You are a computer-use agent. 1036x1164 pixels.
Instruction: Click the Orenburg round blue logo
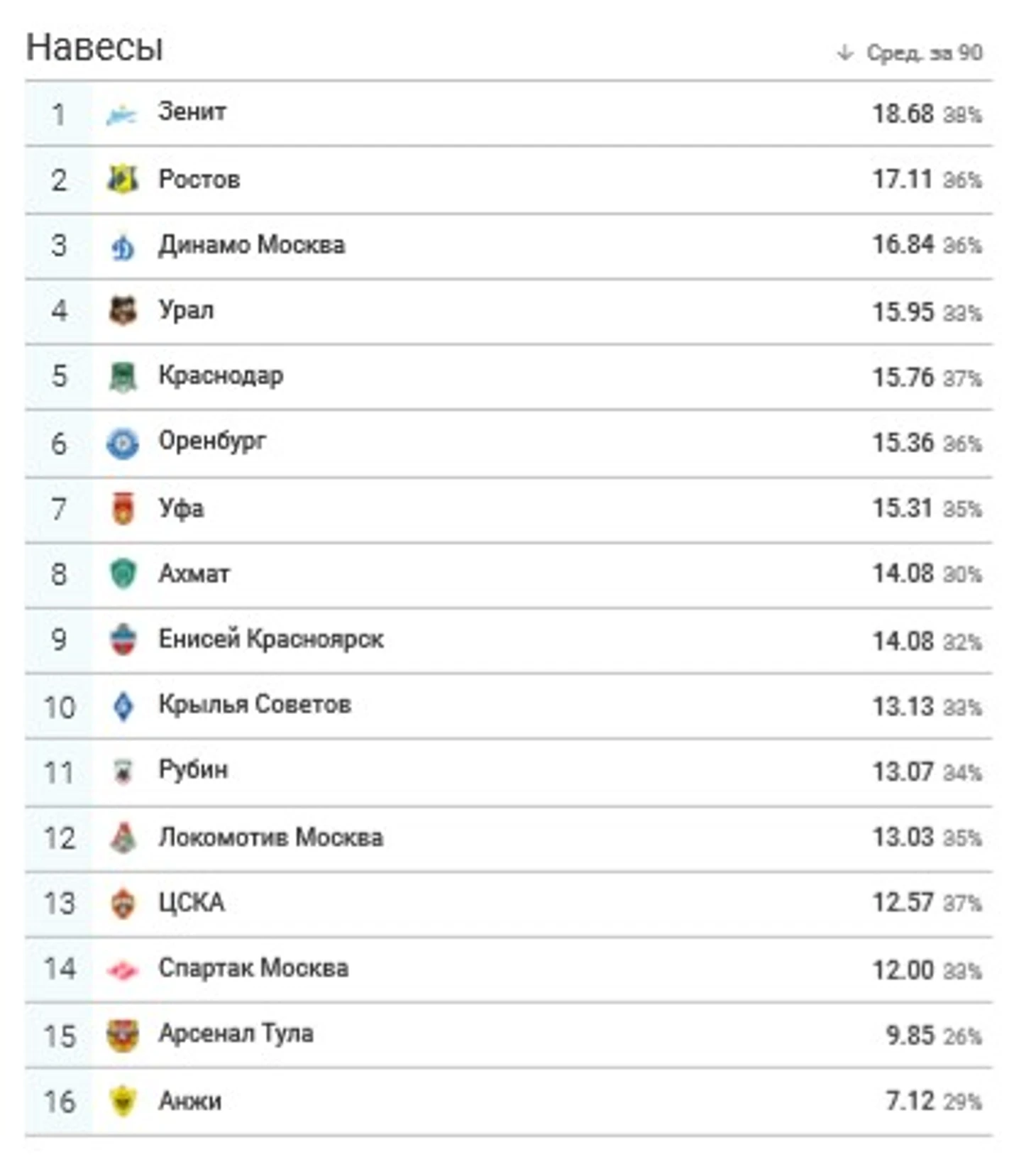pos(122,444)
